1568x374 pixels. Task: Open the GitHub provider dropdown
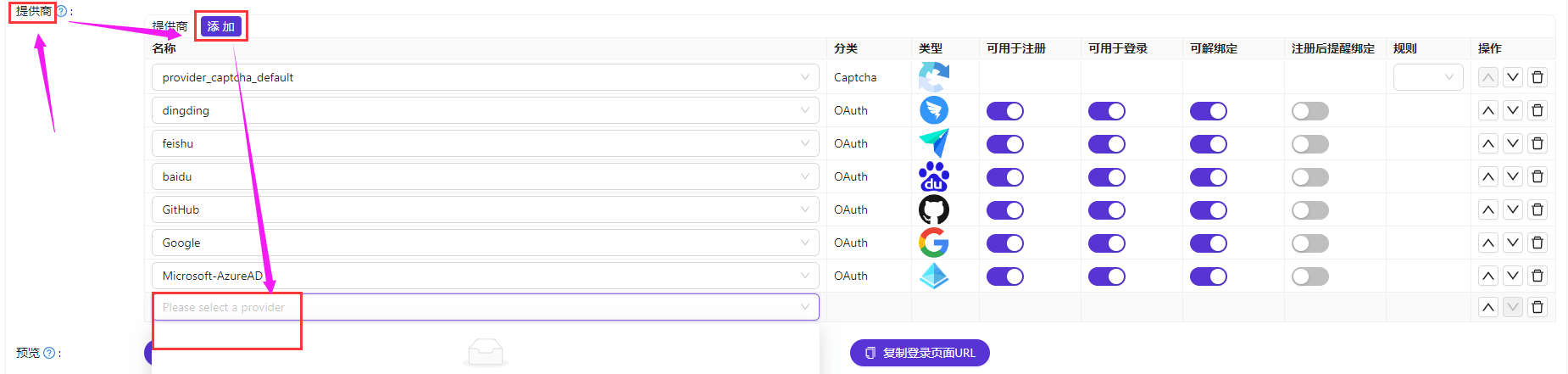(x=486, y=209)
